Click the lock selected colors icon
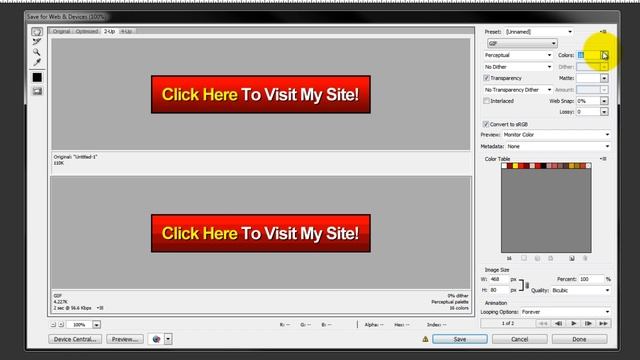This screenshot has width=640, height=360. 551,258
